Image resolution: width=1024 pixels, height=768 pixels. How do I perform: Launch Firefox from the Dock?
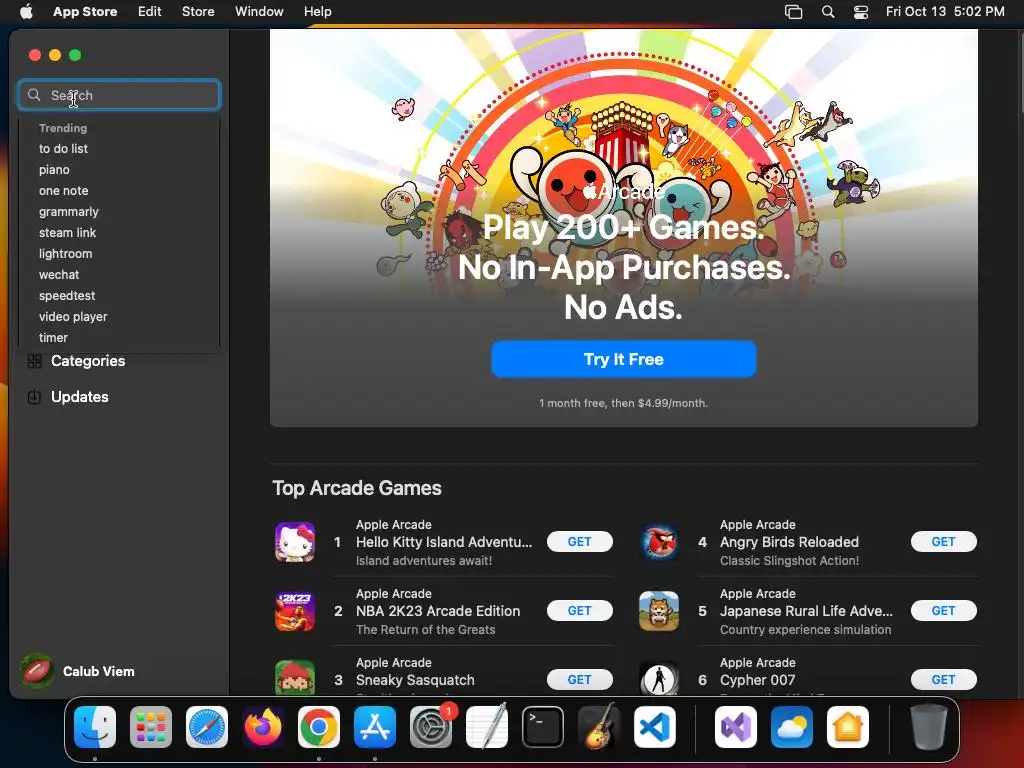[x=263, y=727]
